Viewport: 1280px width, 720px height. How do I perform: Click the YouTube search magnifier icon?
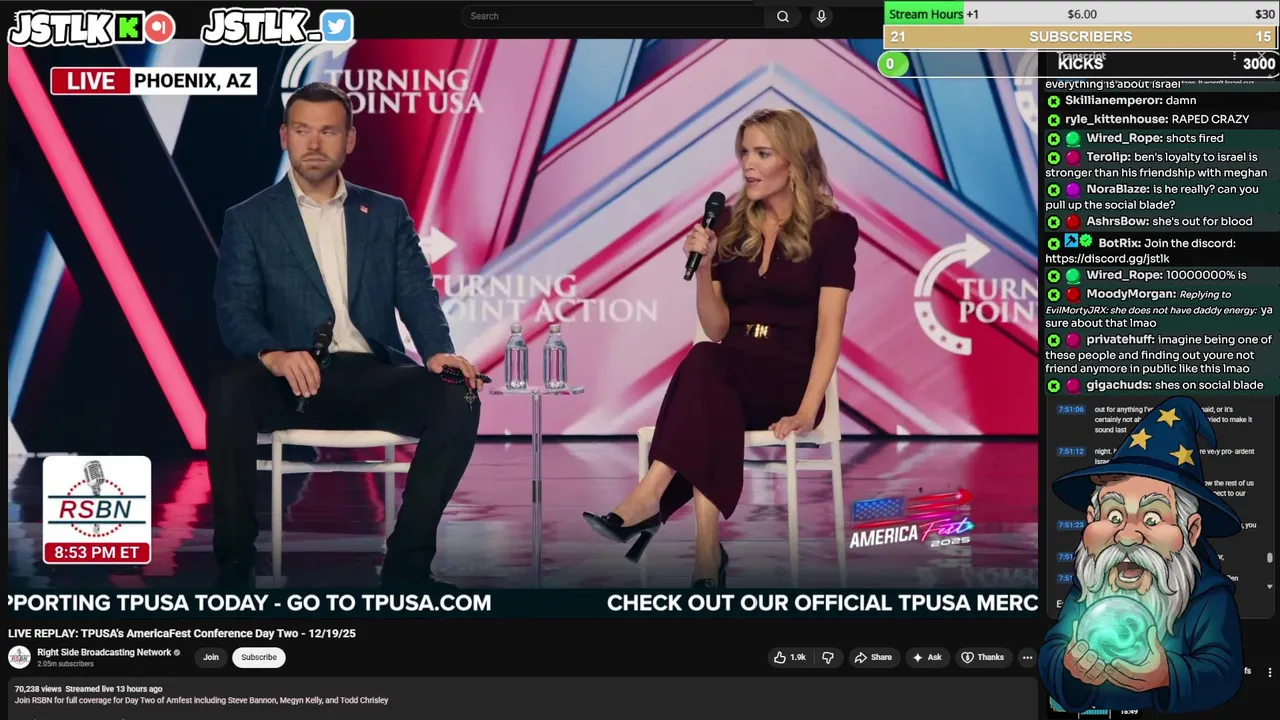[x=783, y=16]
